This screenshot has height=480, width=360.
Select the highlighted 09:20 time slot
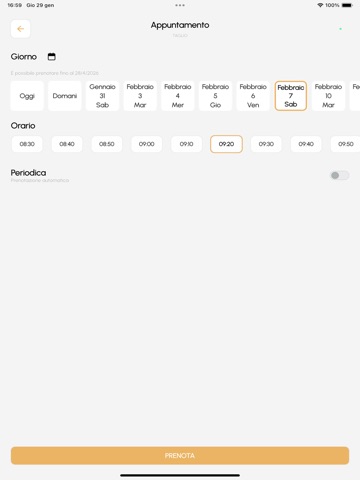tap(226, 144)
